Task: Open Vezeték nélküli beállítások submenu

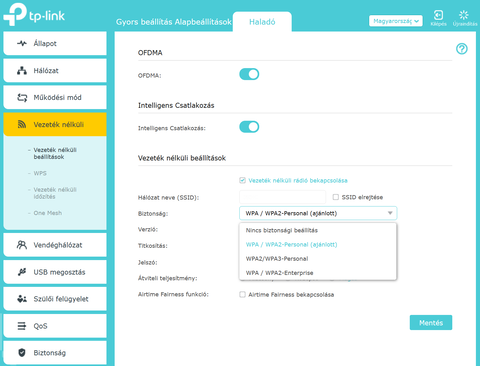Action: [x=55, y=153]
